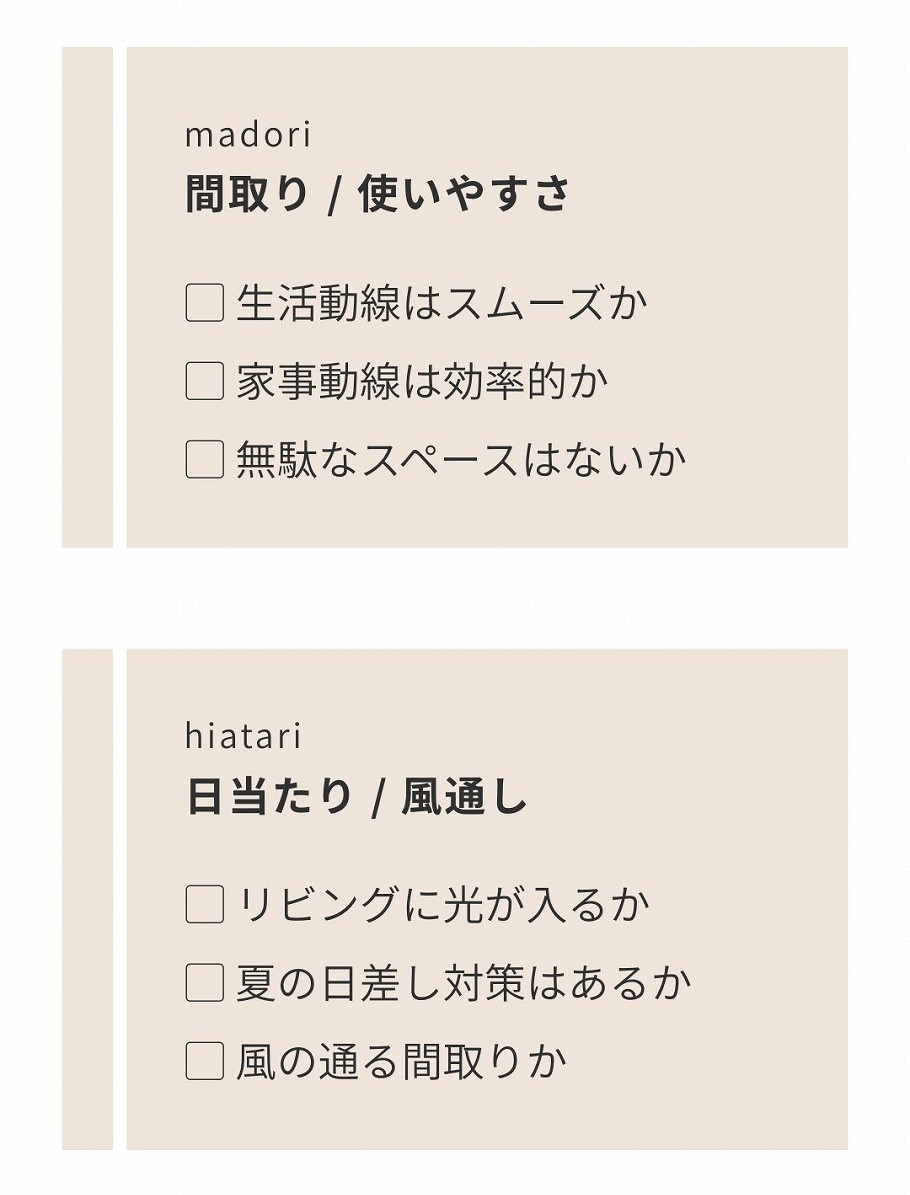Click empty area right of madori title
Viewport: 910px width, 1195px height.
click(x=710, y=195)
